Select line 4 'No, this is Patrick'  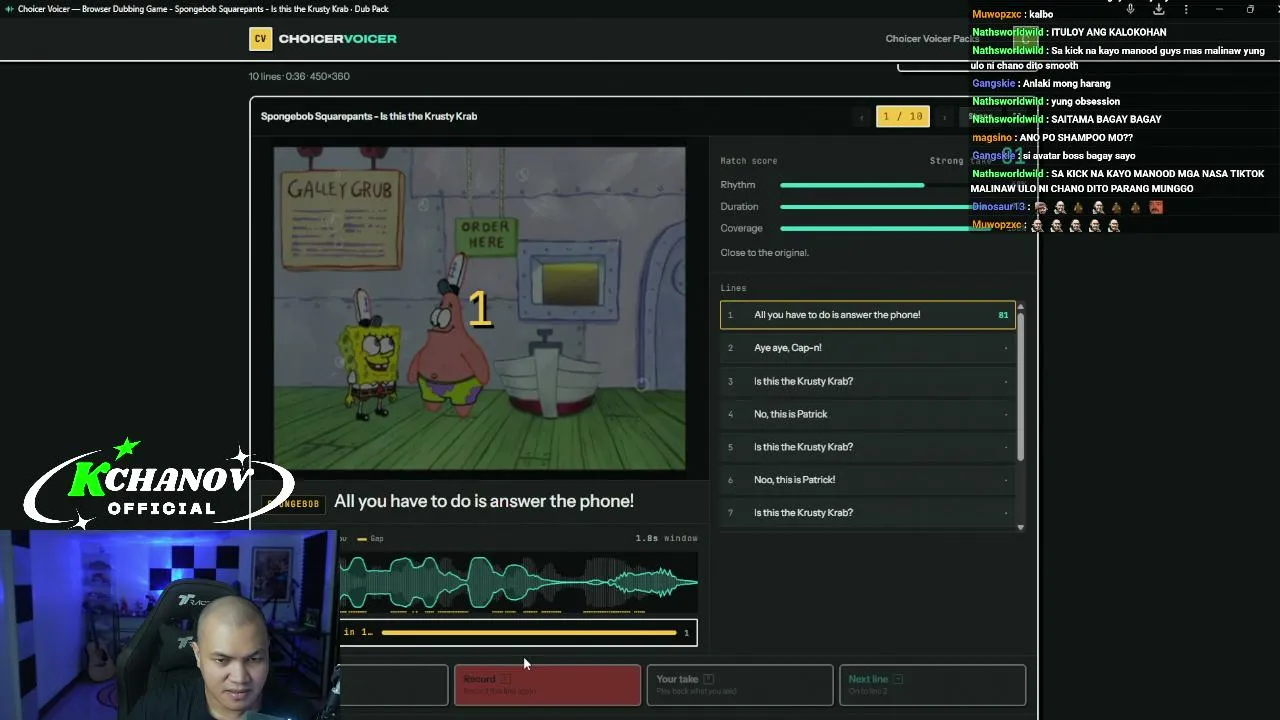(x=867, y=414)
